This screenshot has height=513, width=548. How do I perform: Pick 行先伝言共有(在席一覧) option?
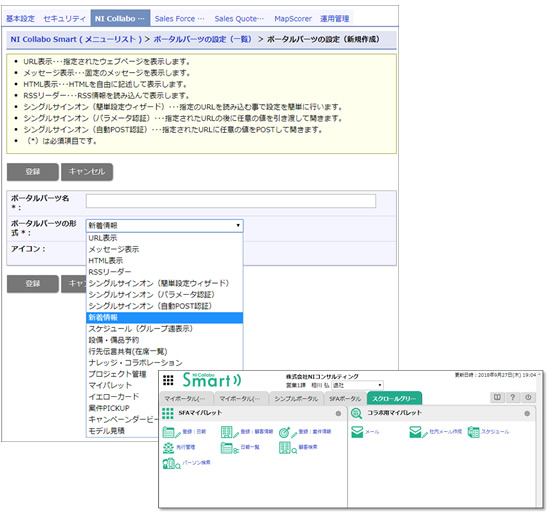point(164,352)
